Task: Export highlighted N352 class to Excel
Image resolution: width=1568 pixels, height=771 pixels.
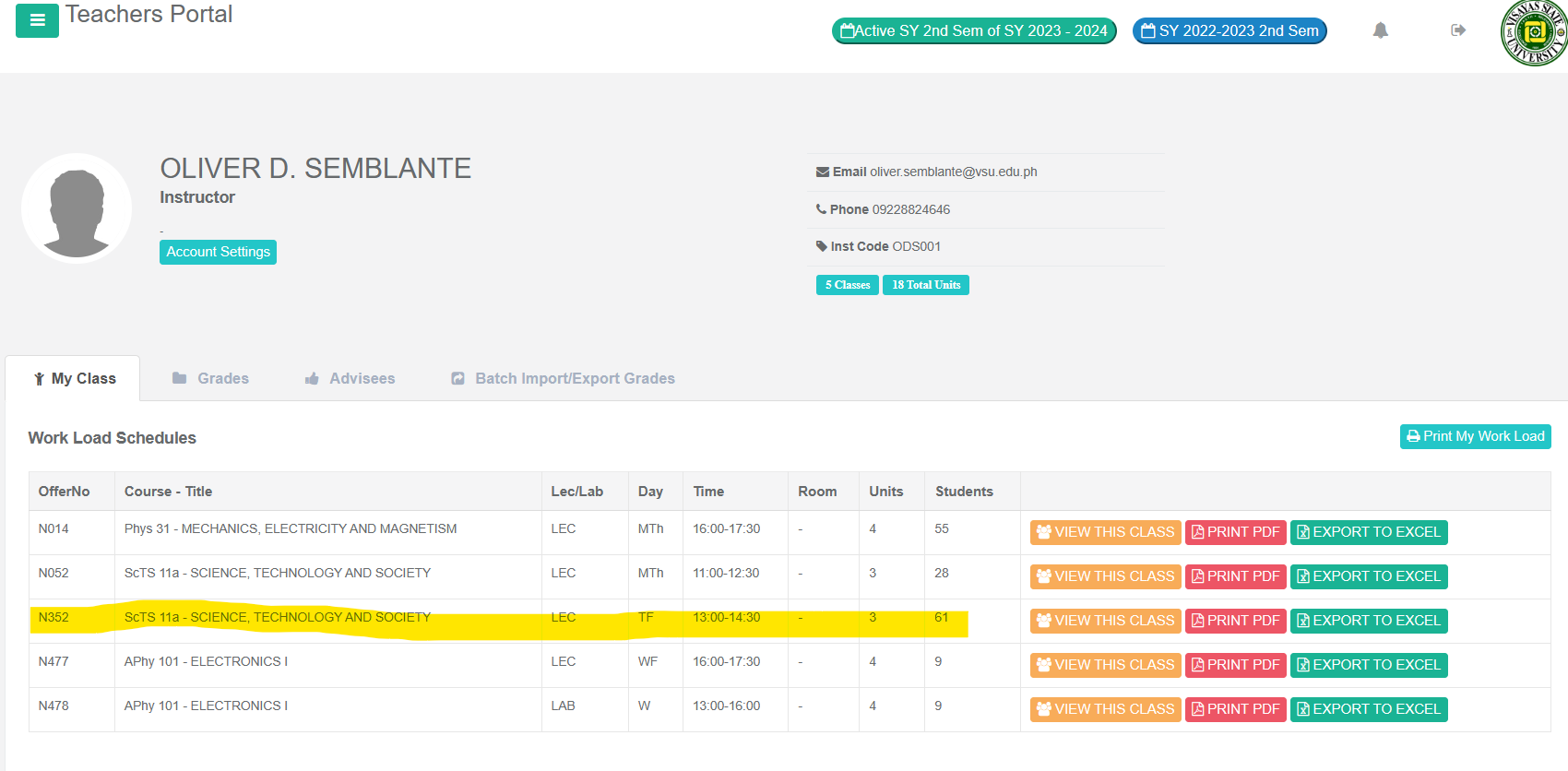Action: coord(1368,621)
